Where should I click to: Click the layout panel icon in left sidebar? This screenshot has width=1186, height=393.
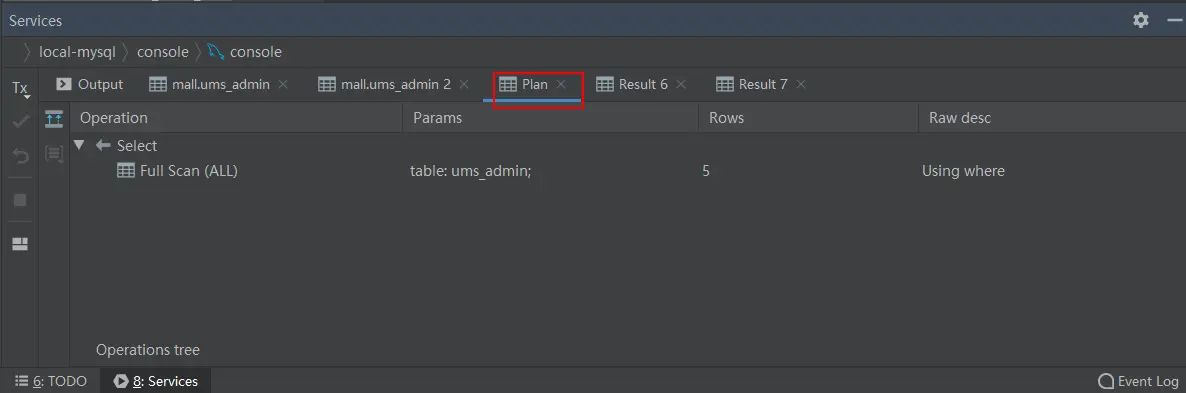tap(20, 244)
